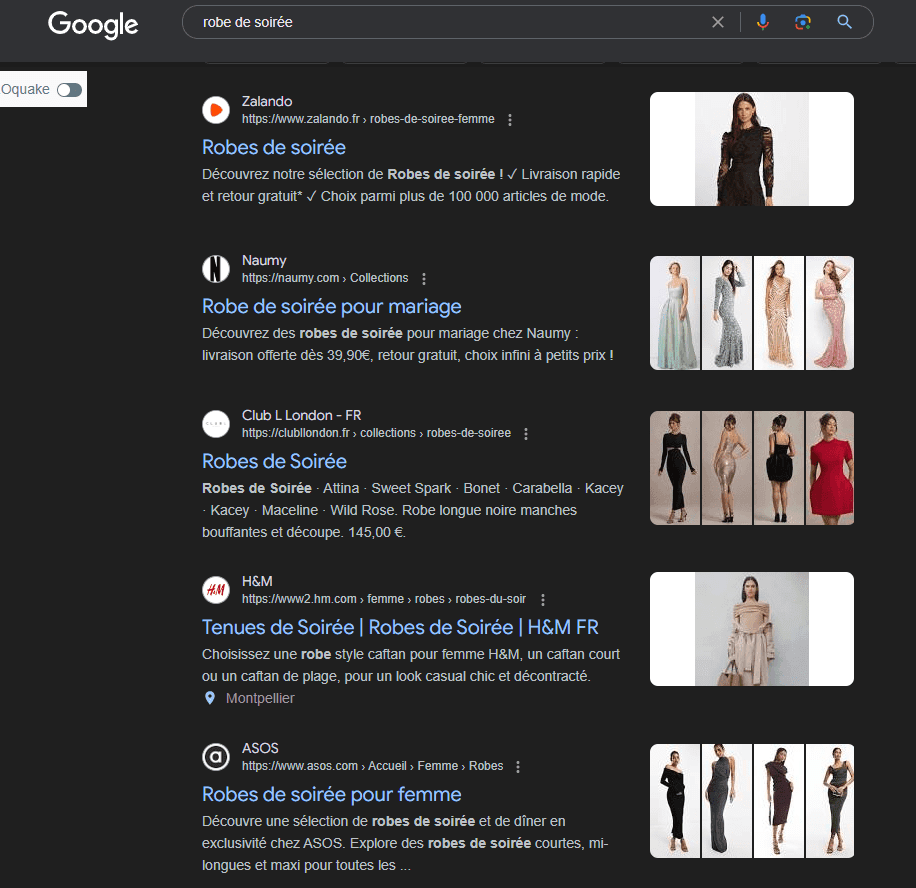
Task: Click the 'Club L London - FR' site name
Action: tap(301, 415)
